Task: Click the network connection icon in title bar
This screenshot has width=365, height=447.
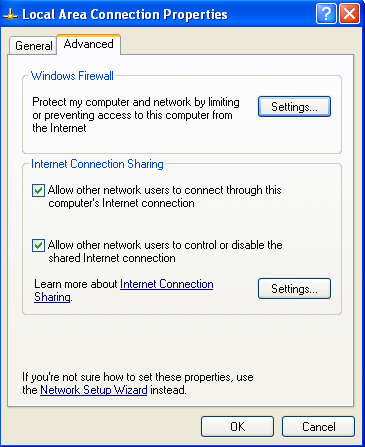Action: [10, 14]
